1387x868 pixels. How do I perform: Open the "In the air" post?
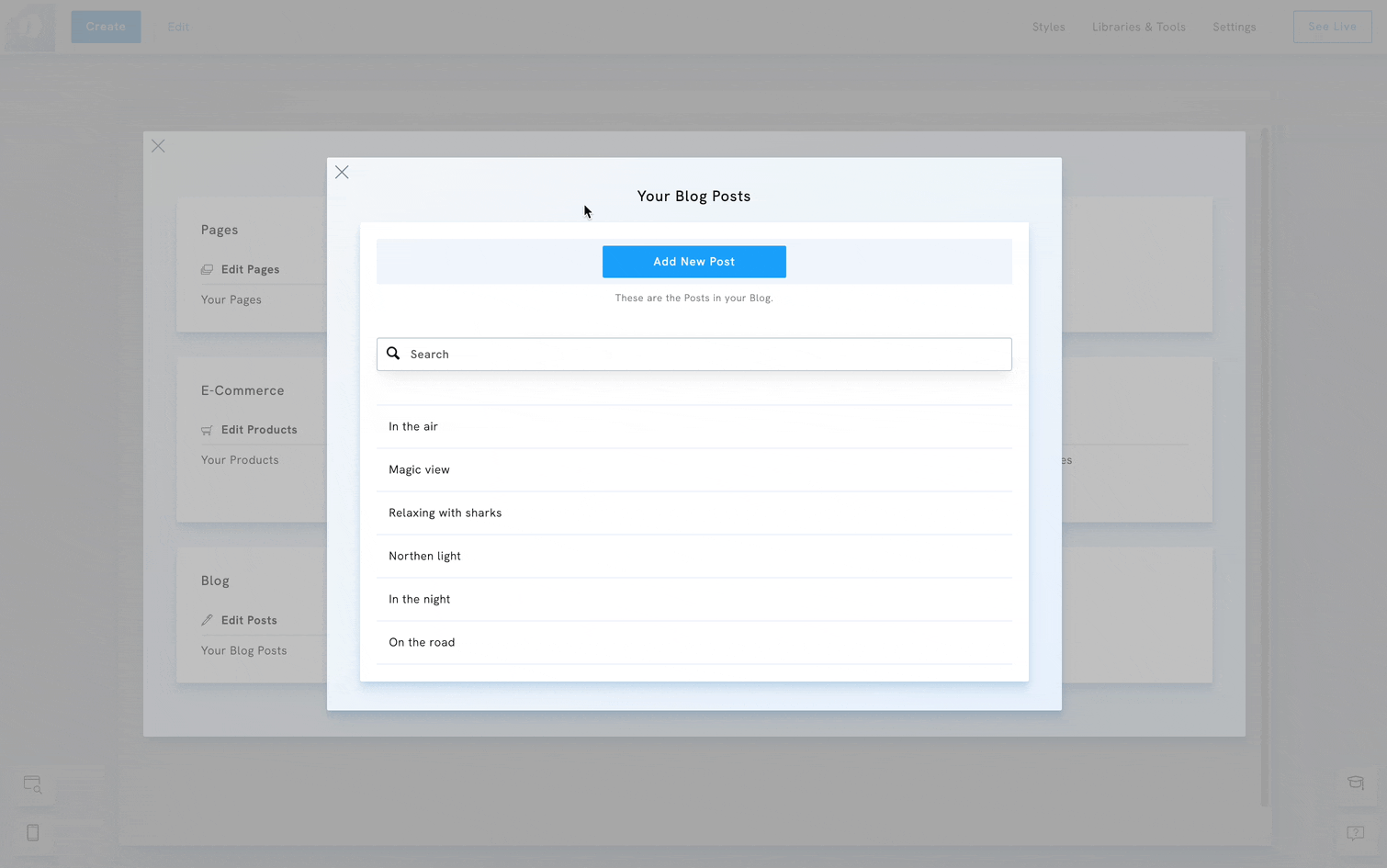pyautogui.click(x=413, y=427)
